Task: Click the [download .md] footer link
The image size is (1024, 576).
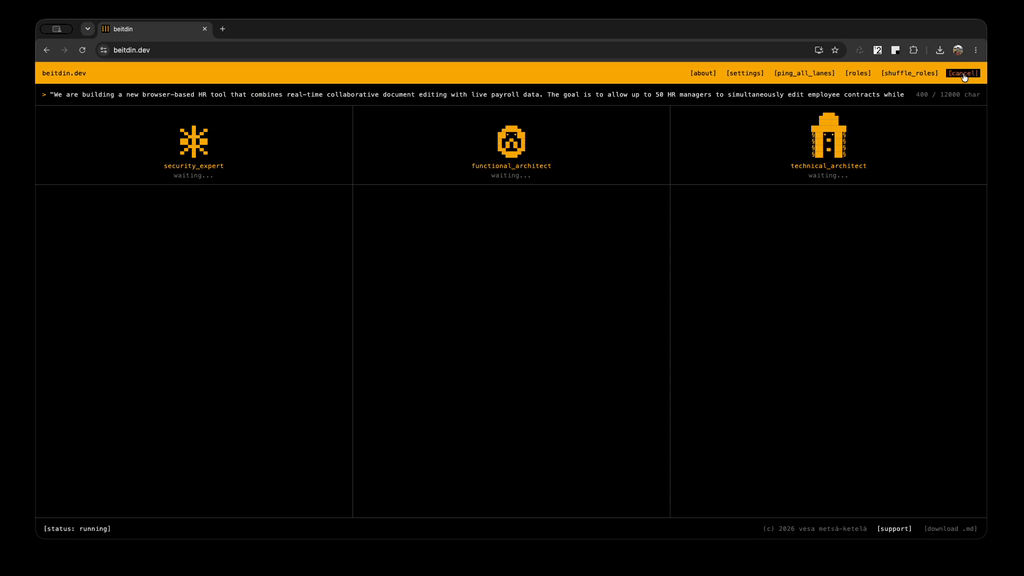Action: click(951, 529)
